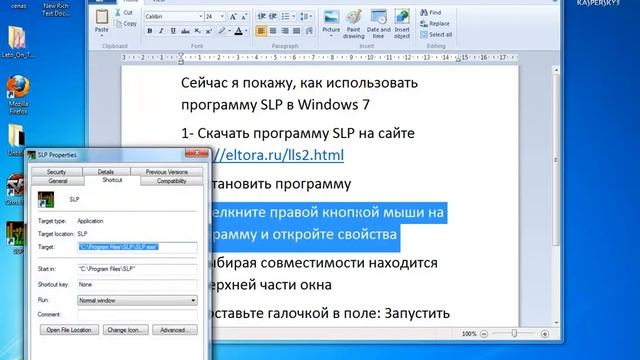Open Find in the Editing group

tap(431, 13)
